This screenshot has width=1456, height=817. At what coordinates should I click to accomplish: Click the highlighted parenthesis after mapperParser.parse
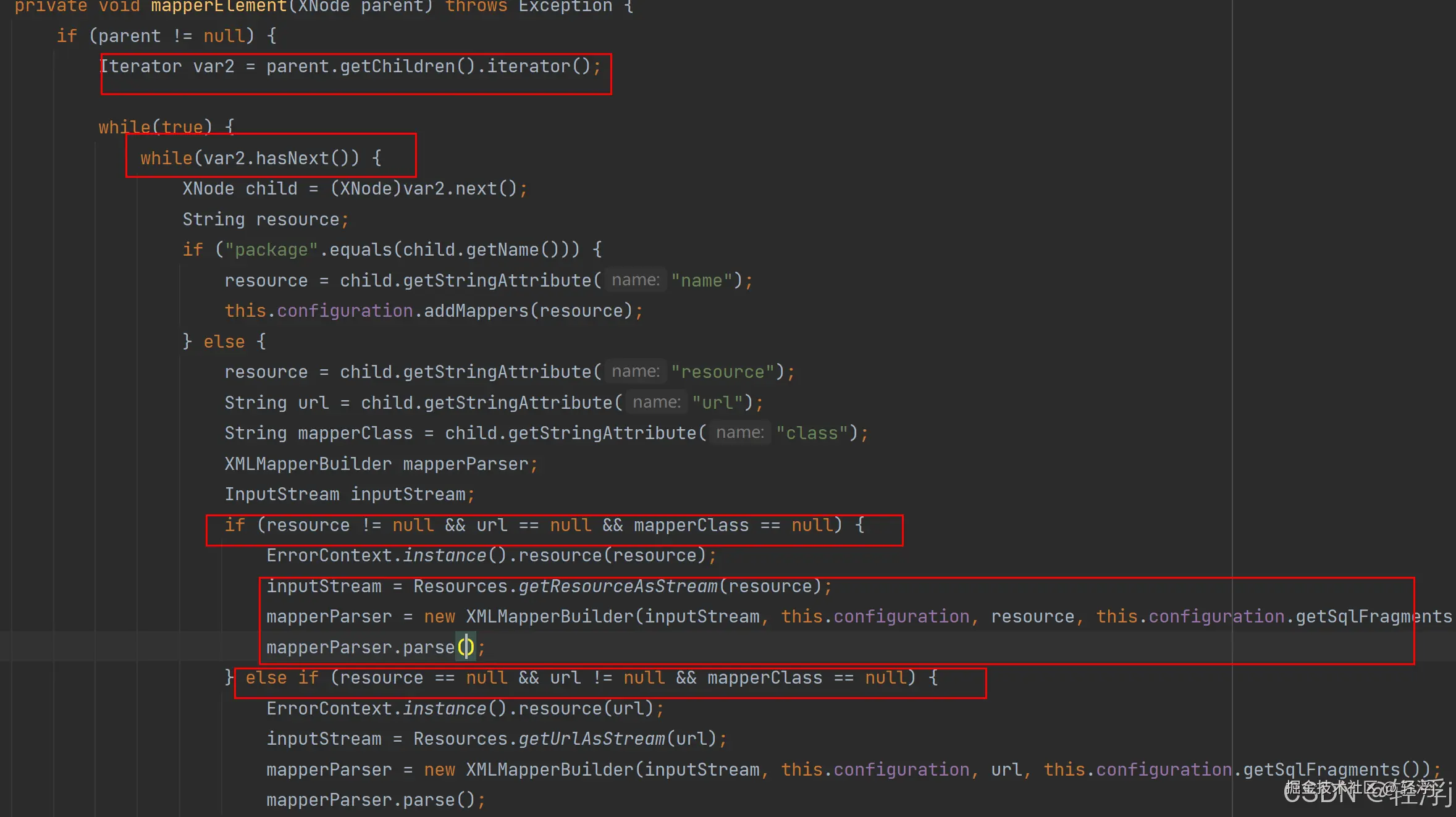click(x=465, y=647)
